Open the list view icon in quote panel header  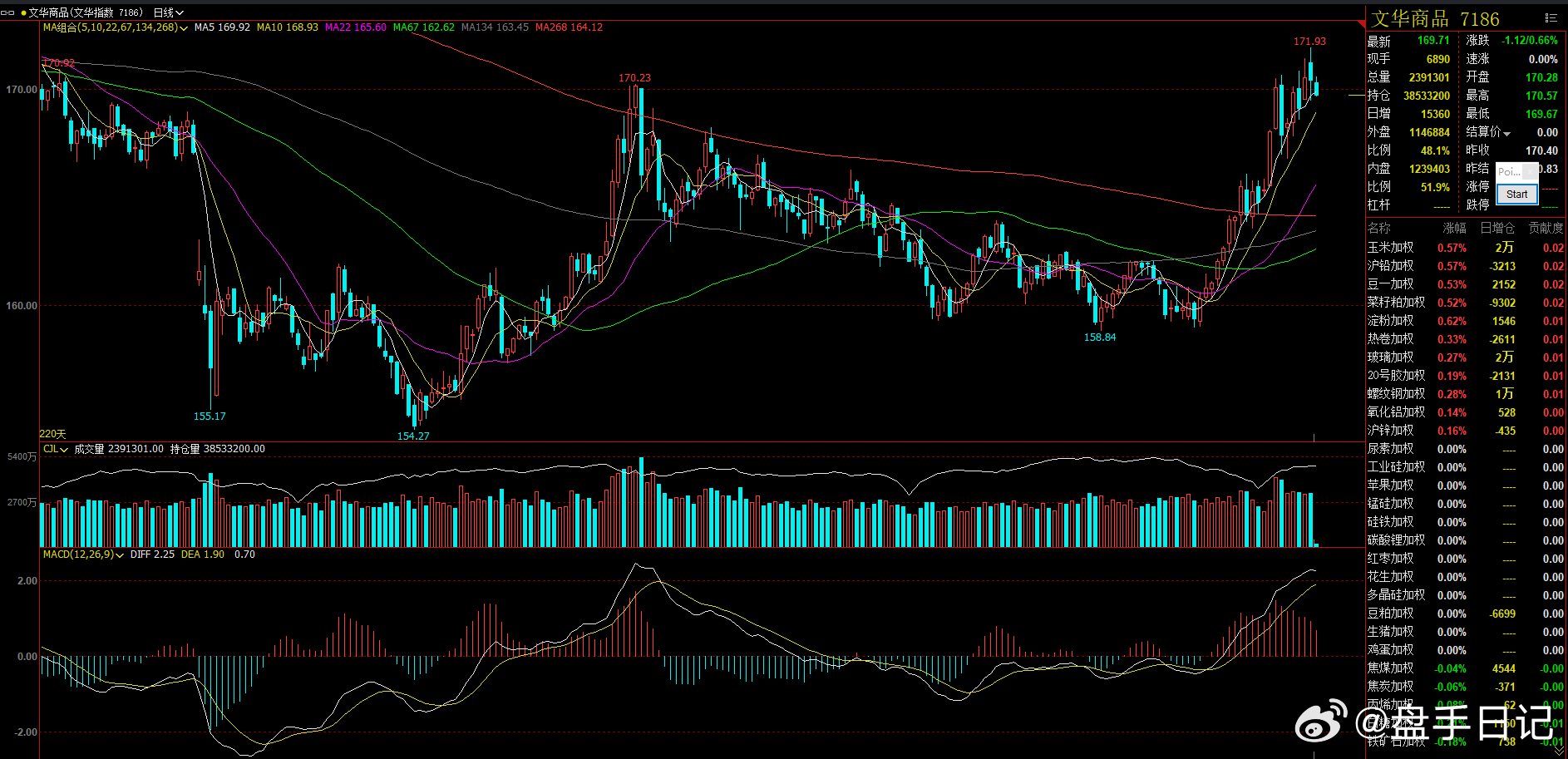click(1551, 17)
